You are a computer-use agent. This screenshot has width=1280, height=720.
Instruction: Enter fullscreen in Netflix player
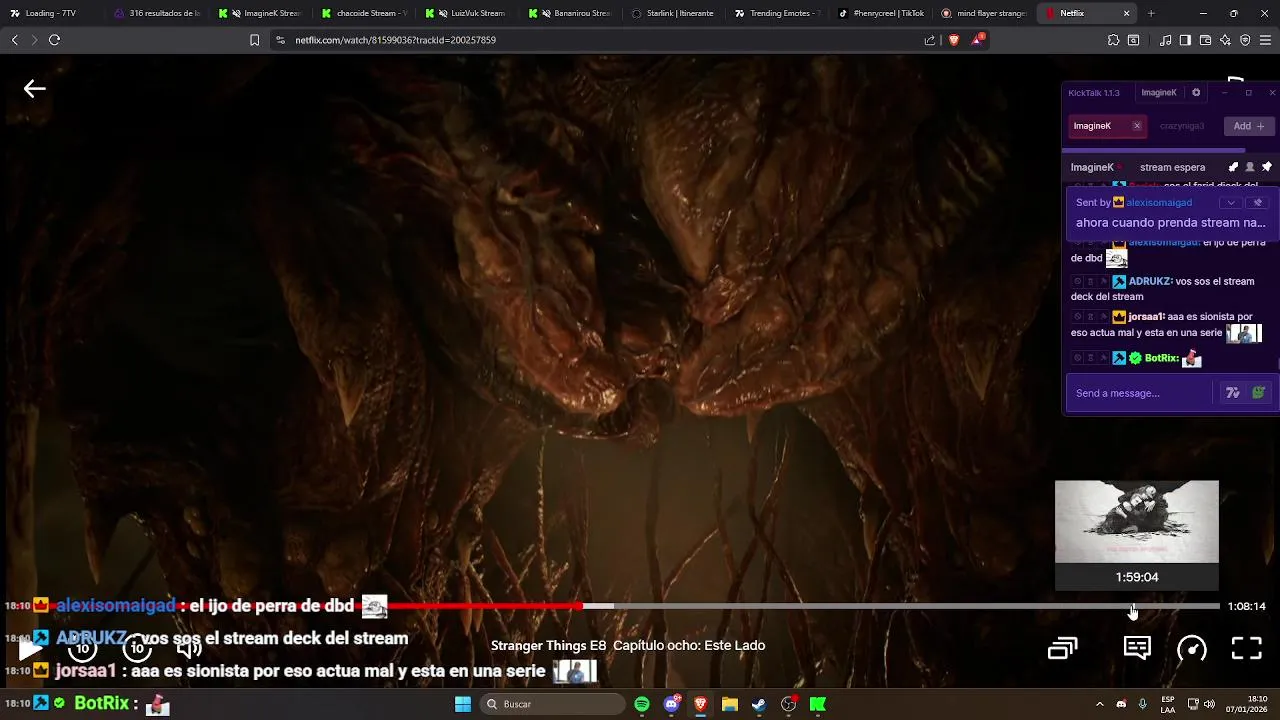tap(1246, 648)
